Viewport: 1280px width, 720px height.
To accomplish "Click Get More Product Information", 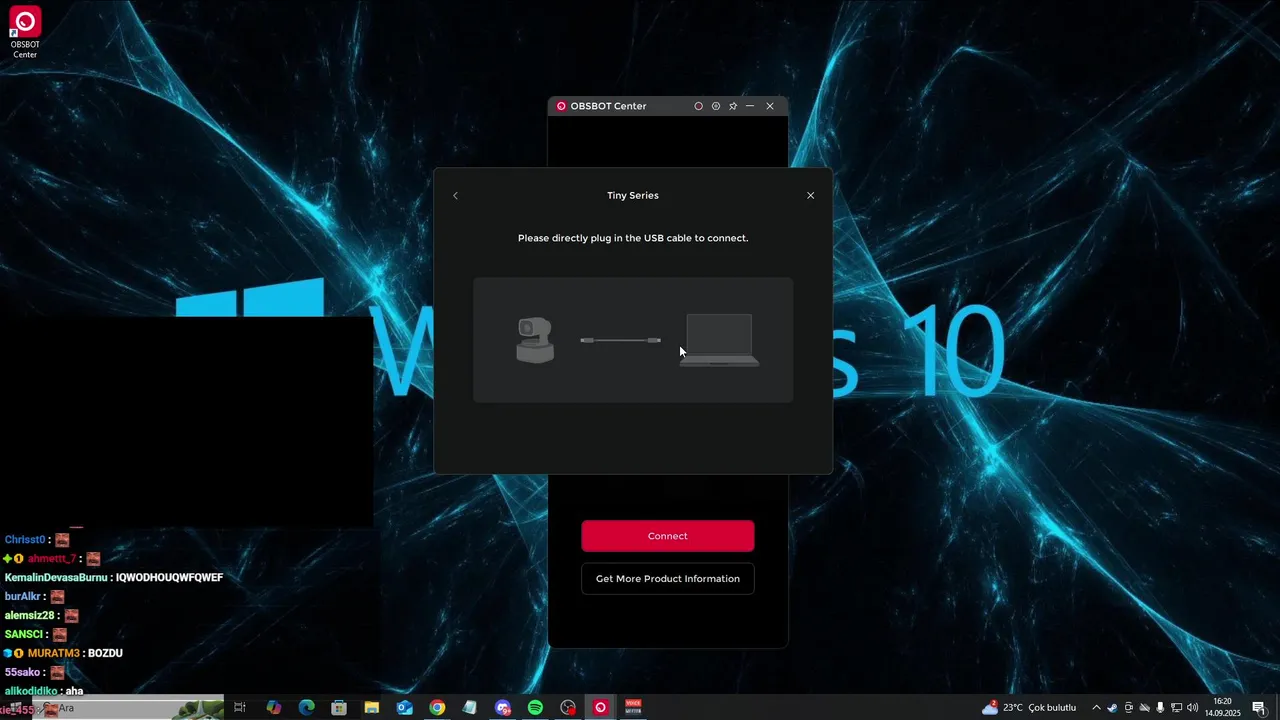I will [668, 579].
